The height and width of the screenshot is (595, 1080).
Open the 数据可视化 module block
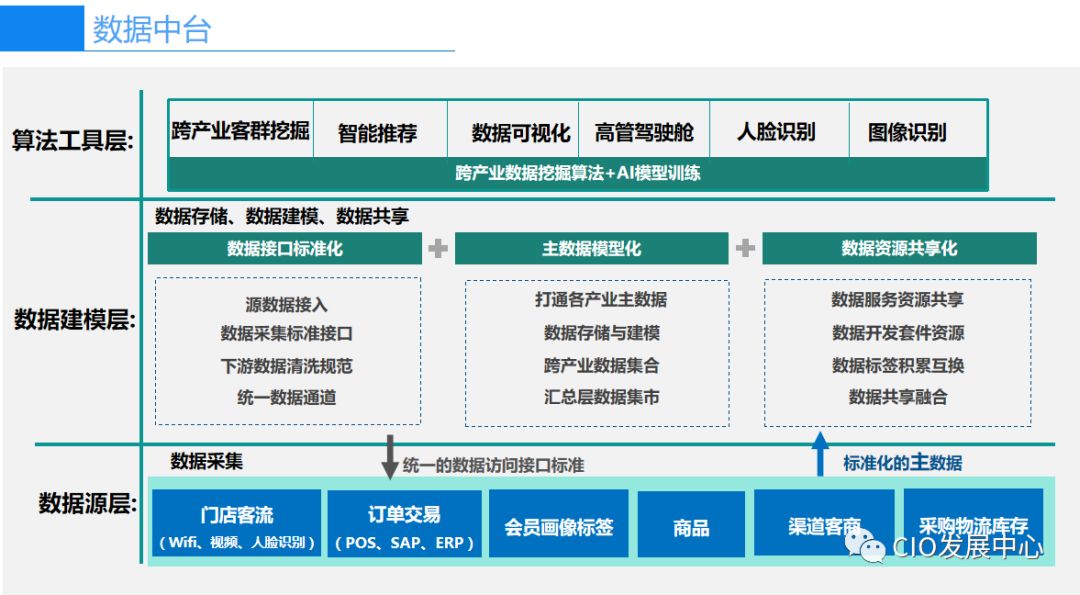point(521,130)
